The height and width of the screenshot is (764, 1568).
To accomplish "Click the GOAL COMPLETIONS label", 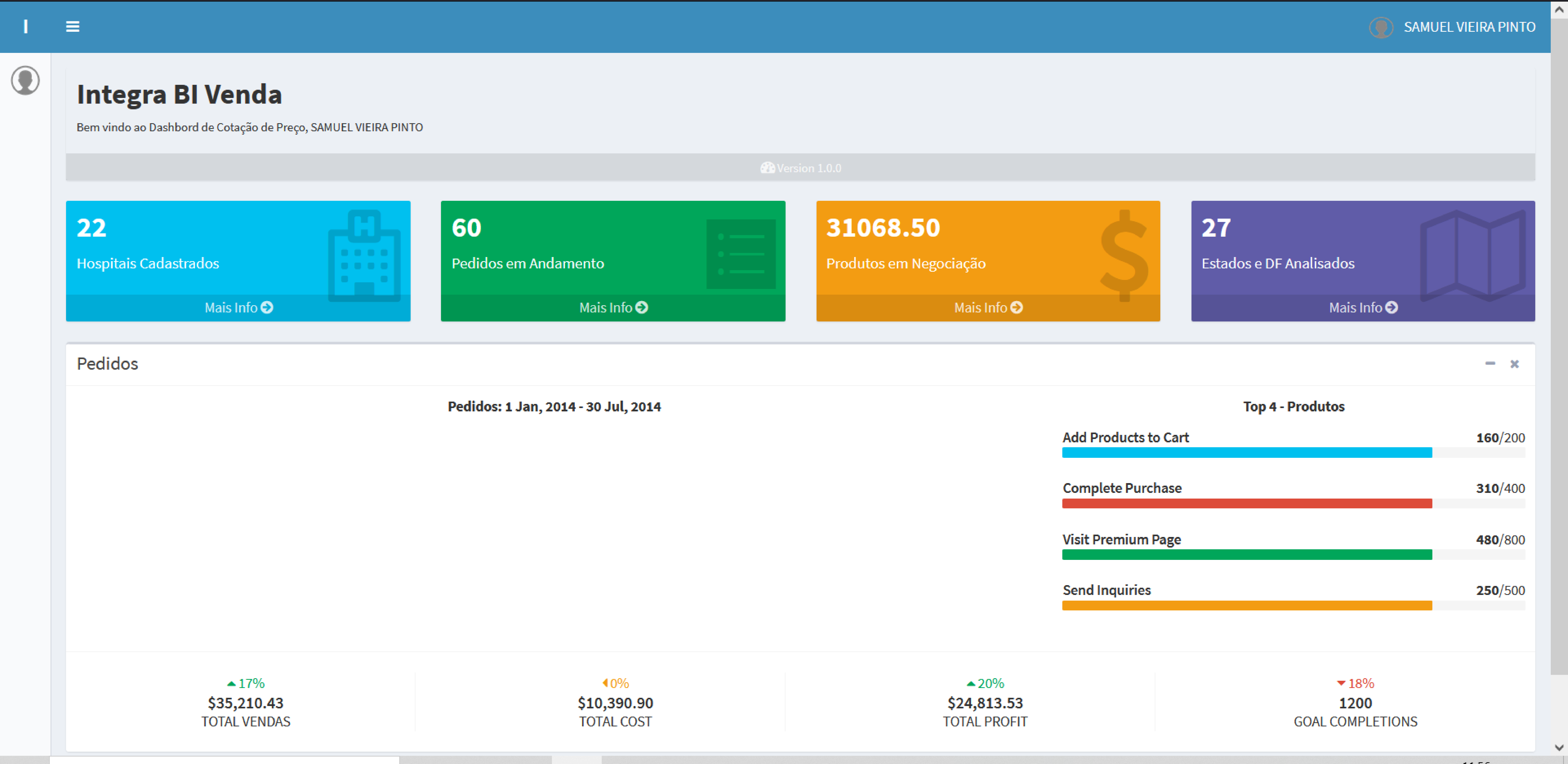I will tap(1356, 722).
